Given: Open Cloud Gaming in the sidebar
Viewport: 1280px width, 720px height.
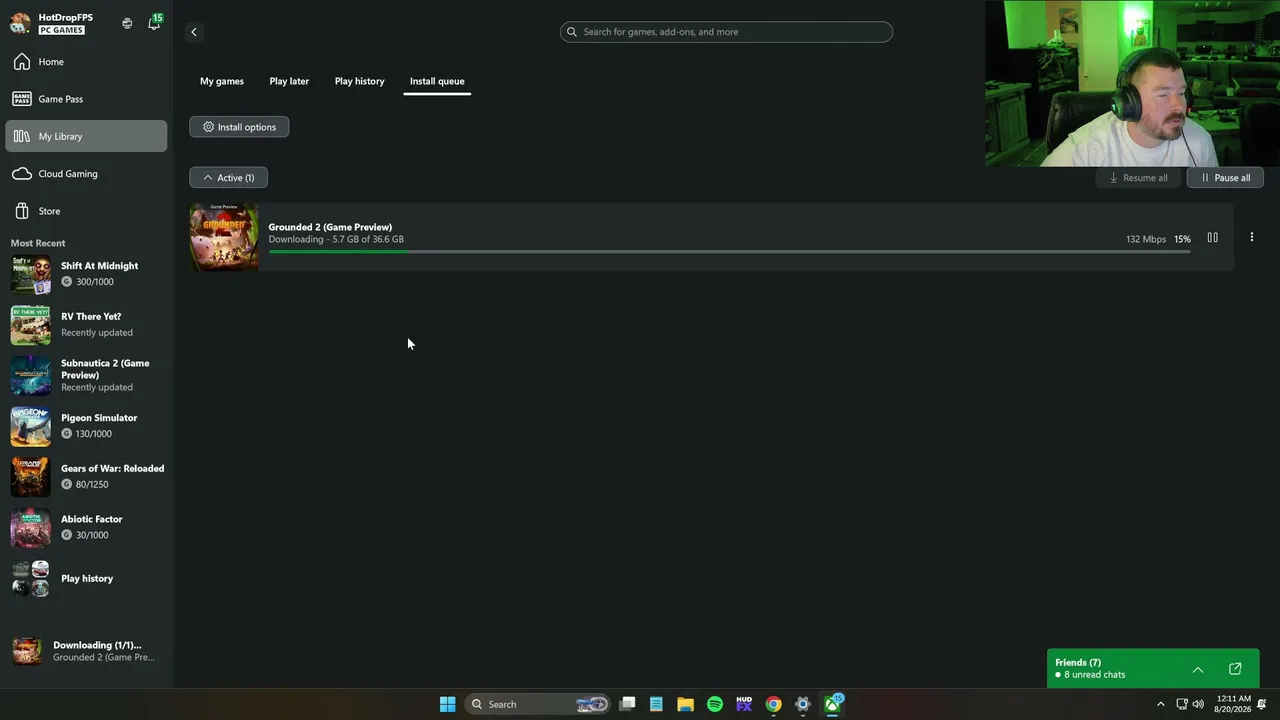Looking at the screenshot, I should pos(86,174).
